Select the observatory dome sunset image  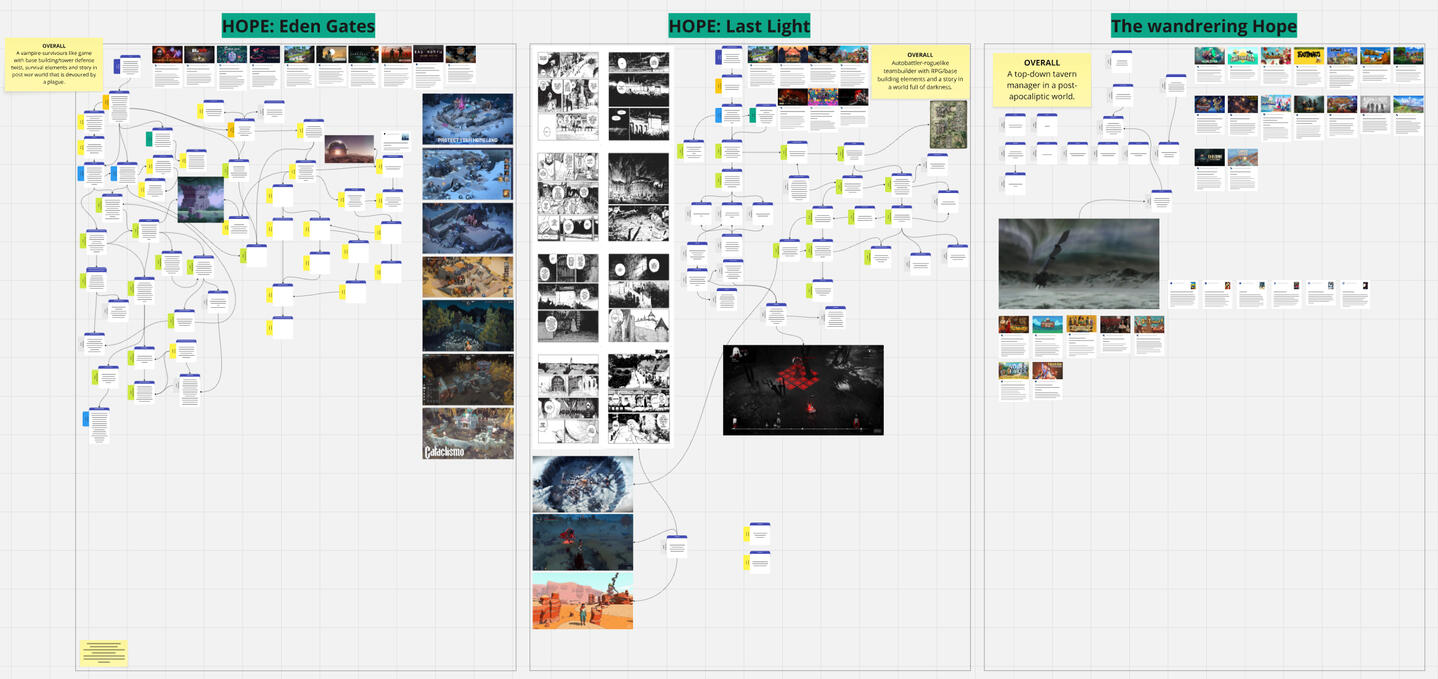click(x=349, y=149)
